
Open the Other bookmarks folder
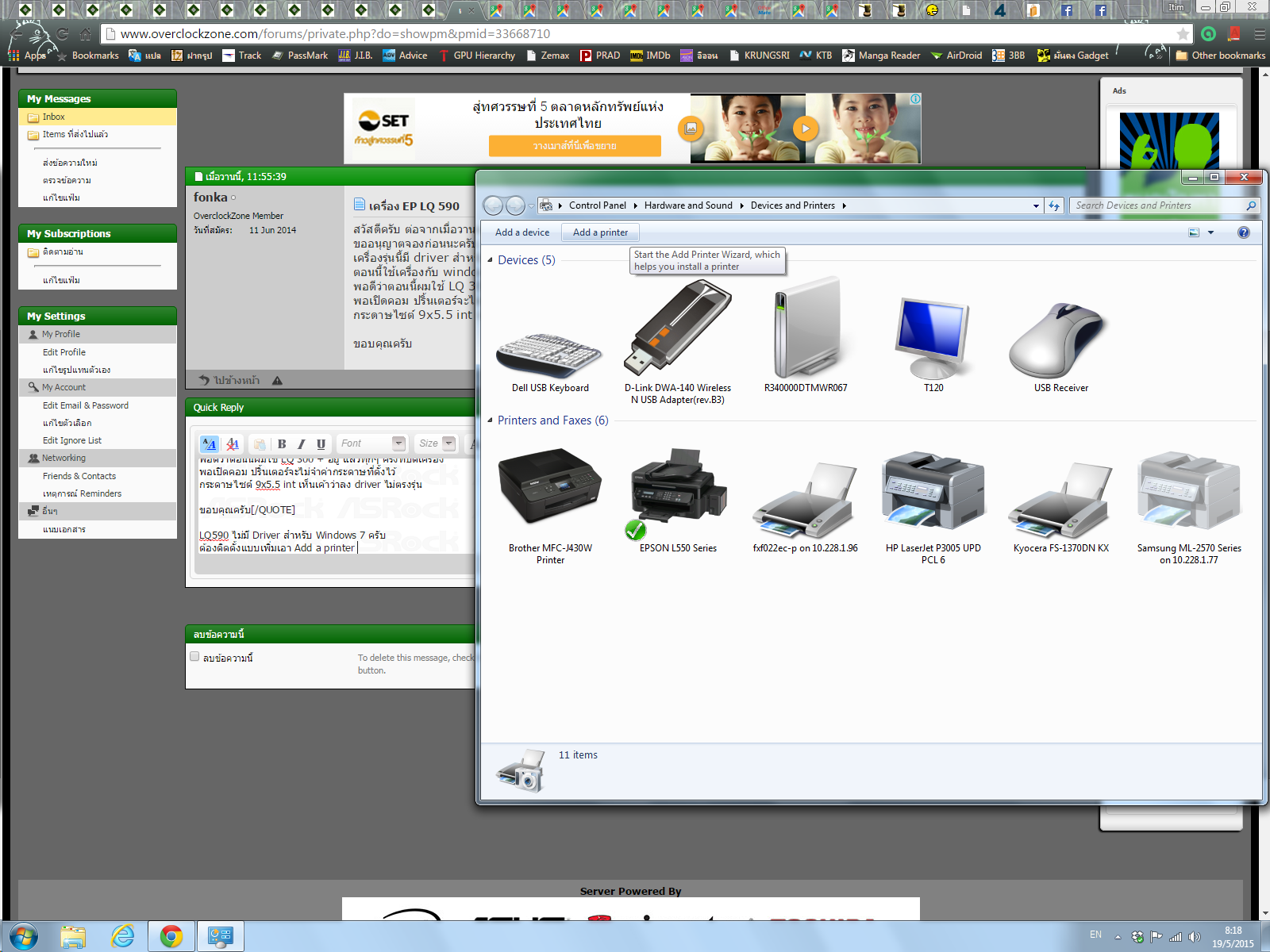[1221, 56]
